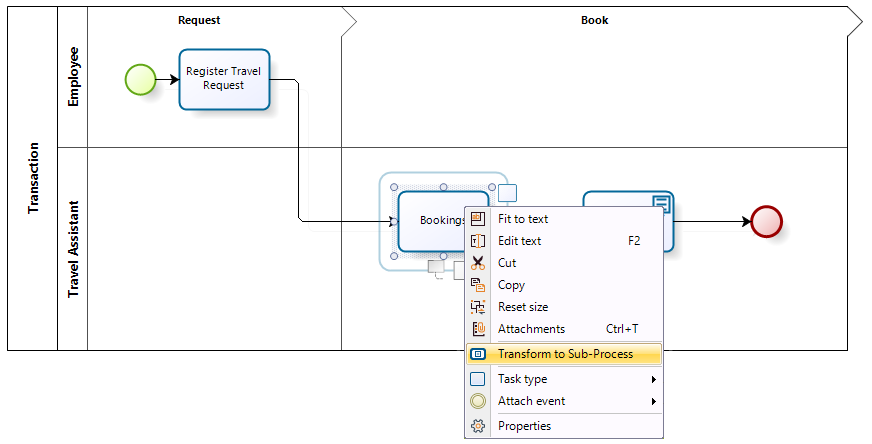Click the Transform to Sub-Process icon
The height and width of the screenshot is (444, 872).
(478, 354)
